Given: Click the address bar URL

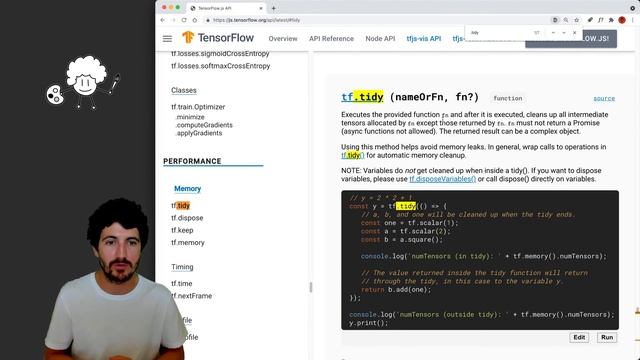Looking at the screenshot, I should click(256, 20).
